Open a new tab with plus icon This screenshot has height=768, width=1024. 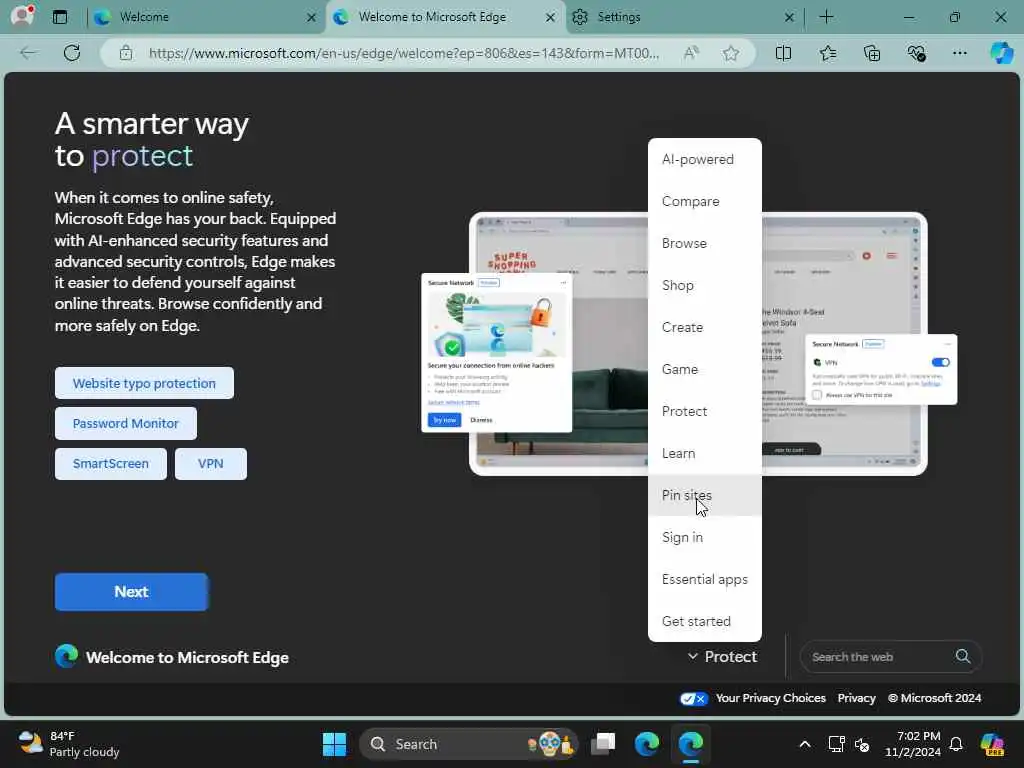tap(826, 17)
